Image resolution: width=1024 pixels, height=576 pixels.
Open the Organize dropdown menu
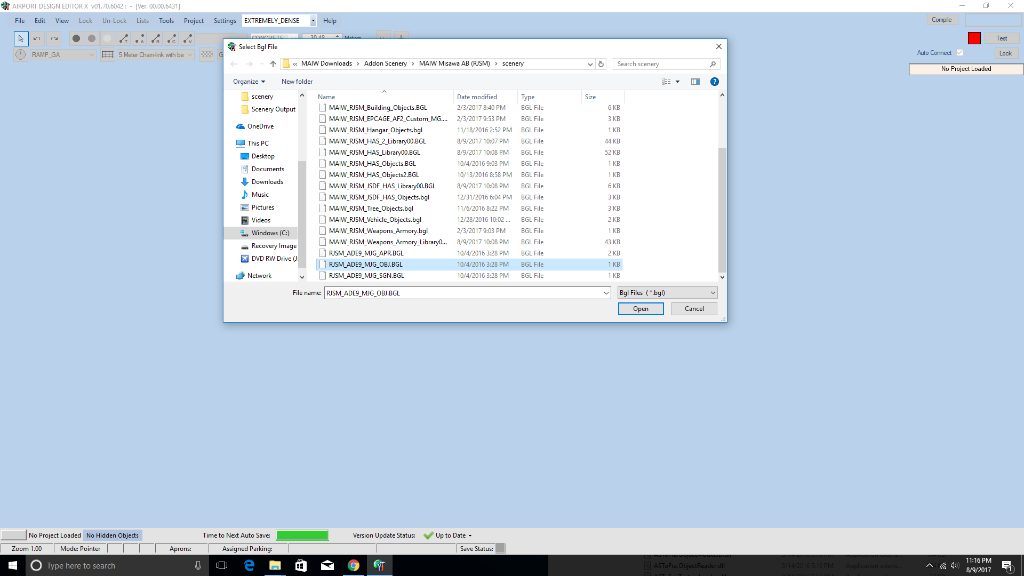tap(249, 81)
